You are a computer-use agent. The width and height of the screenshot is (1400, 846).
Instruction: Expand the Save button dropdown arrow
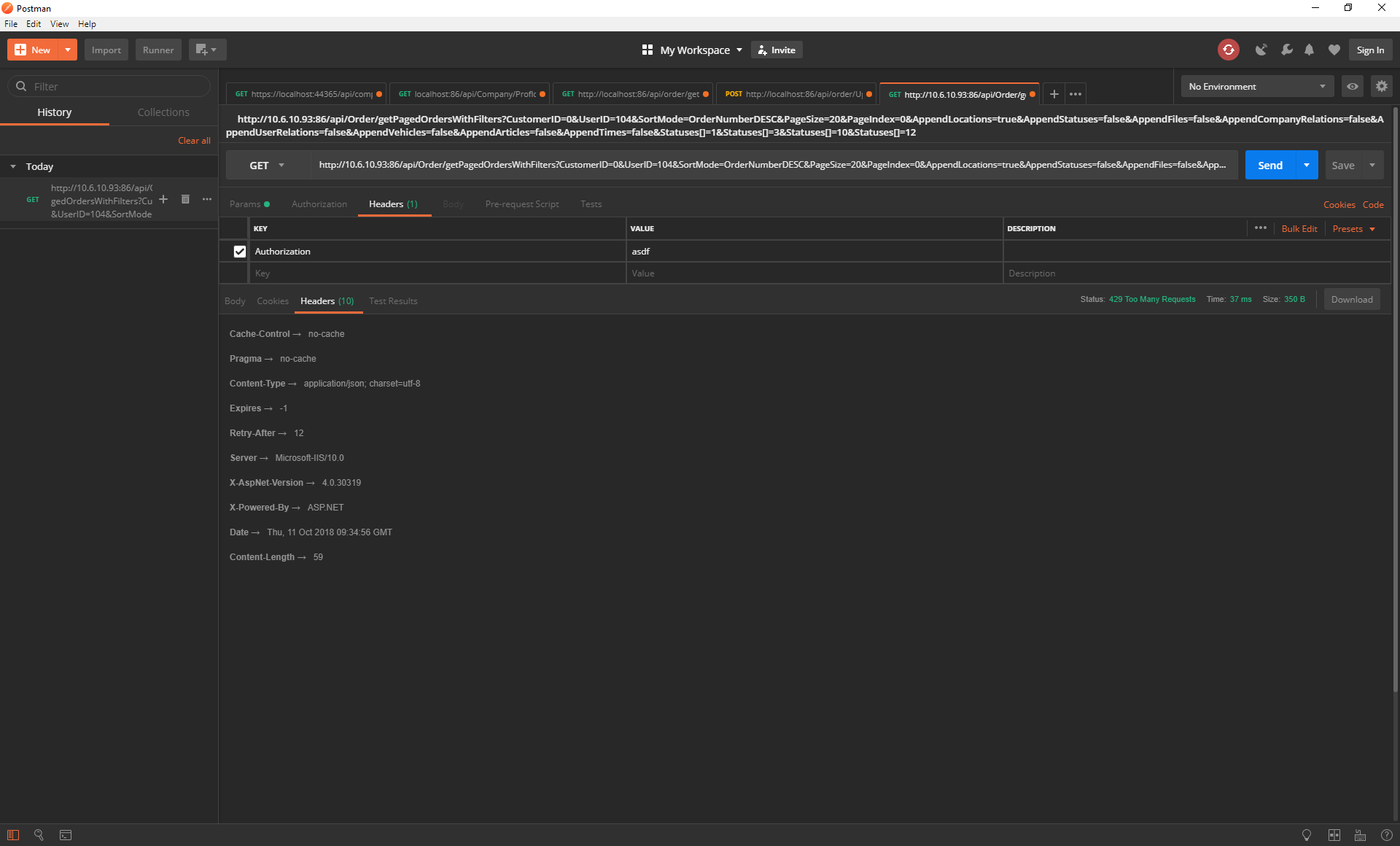[x=1372, y=165]
